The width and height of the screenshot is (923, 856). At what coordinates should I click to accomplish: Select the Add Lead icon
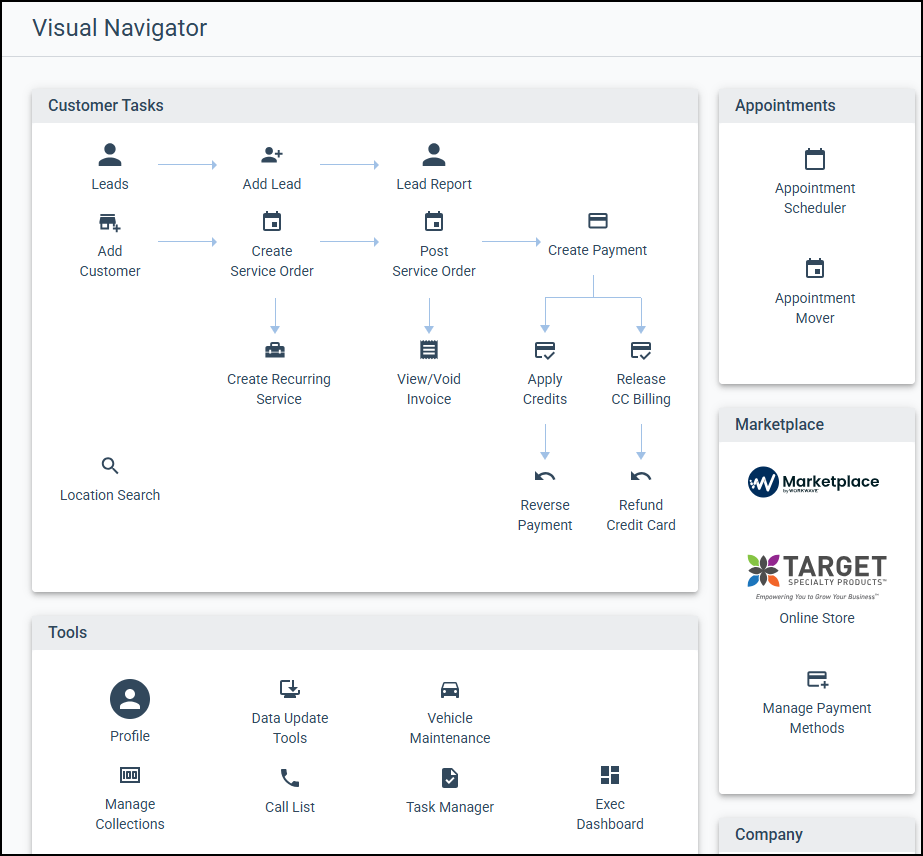pos(272,155)
